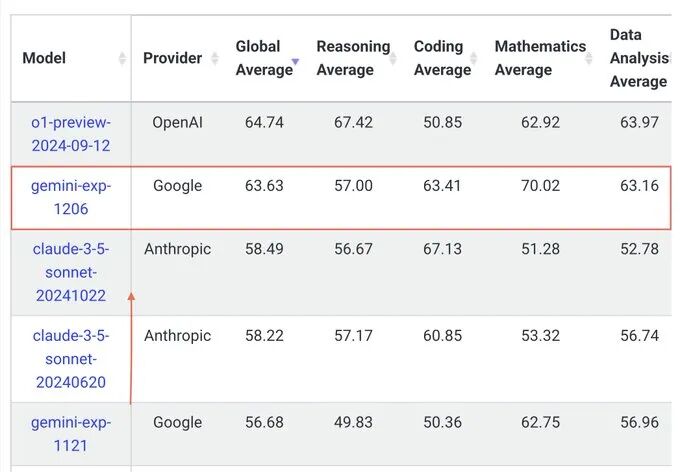Open o1-preview-2024-09-12 model link
680x472 pixels.
pos(71,134)
